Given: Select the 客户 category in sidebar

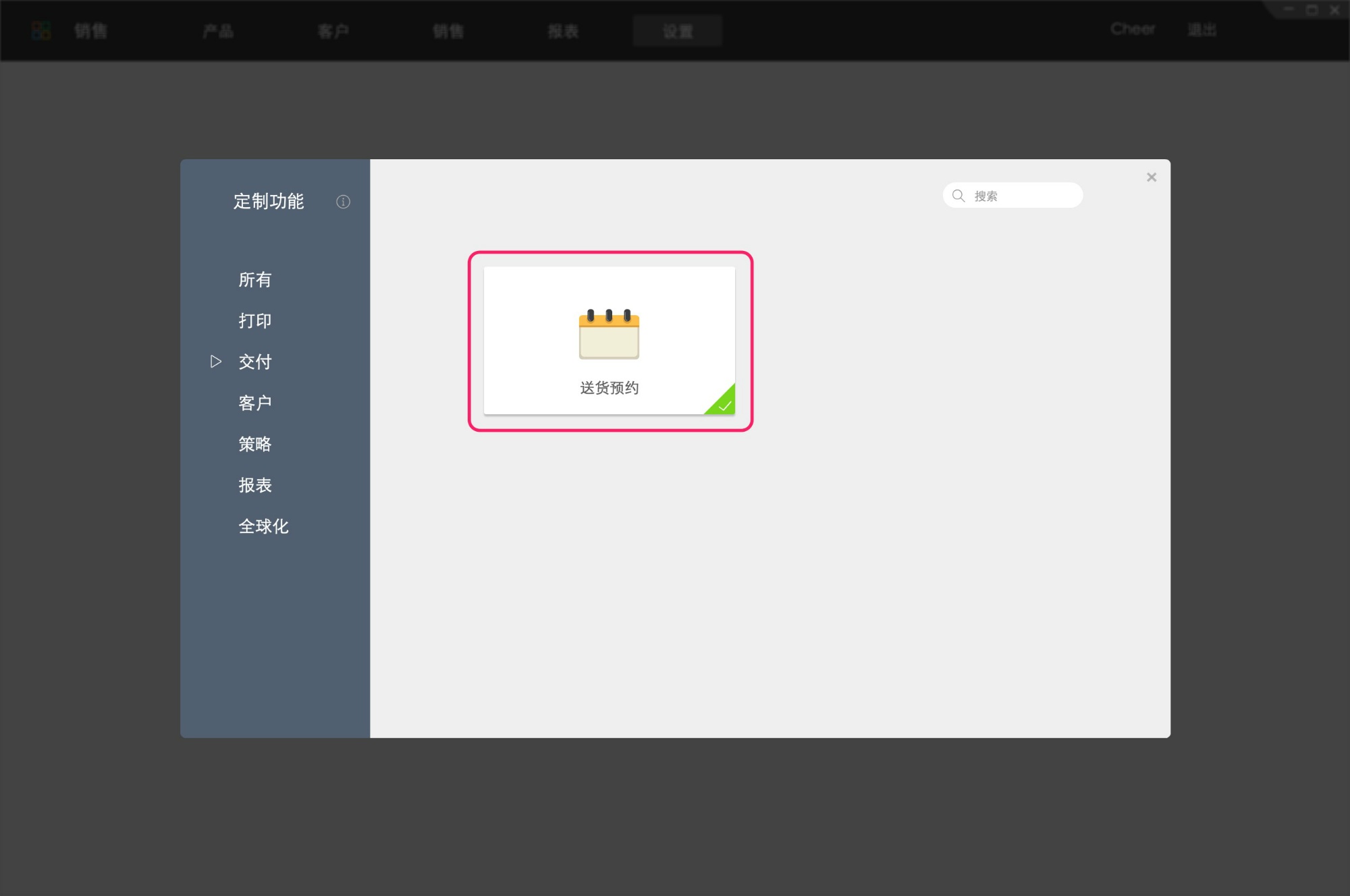Looking at the screenshot, I should coord(255,403).
